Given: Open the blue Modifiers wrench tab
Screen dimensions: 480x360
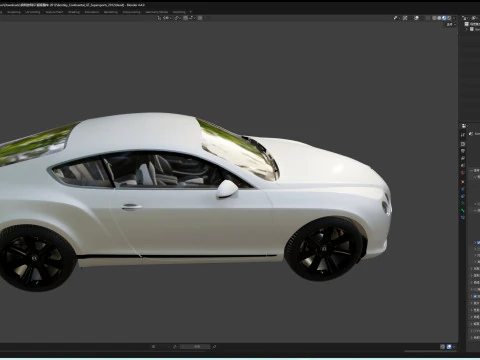Looking at the screenshot, I should pos(463,189).
